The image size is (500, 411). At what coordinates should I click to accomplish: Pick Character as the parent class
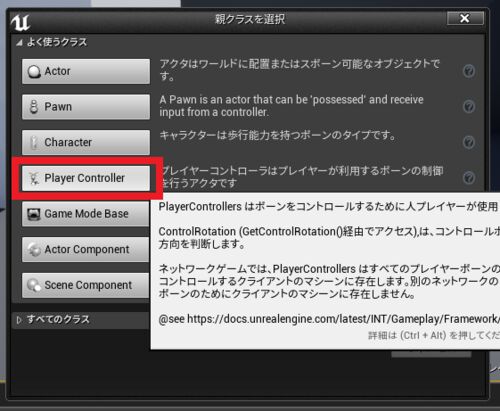[x=86, y=142]
